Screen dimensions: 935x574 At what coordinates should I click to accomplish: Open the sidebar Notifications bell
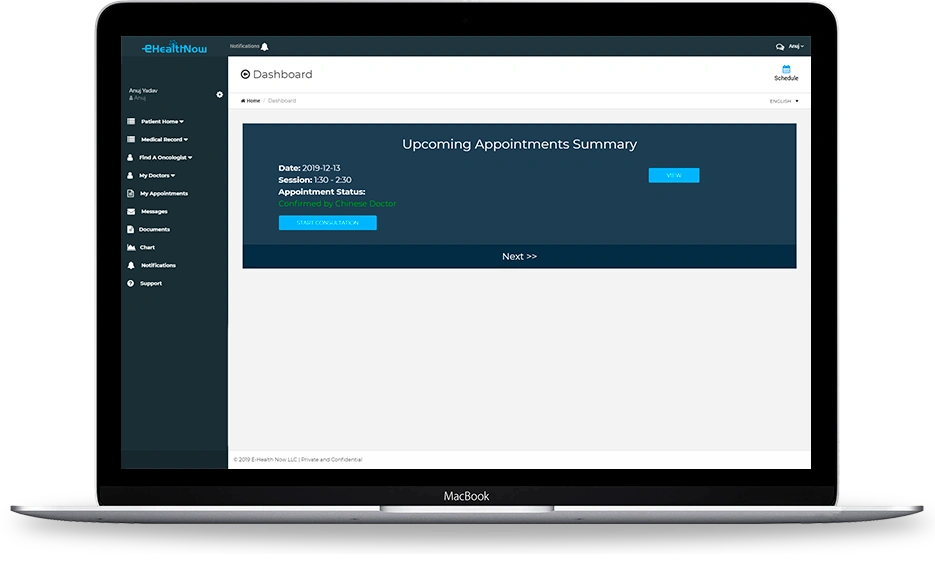131,265
